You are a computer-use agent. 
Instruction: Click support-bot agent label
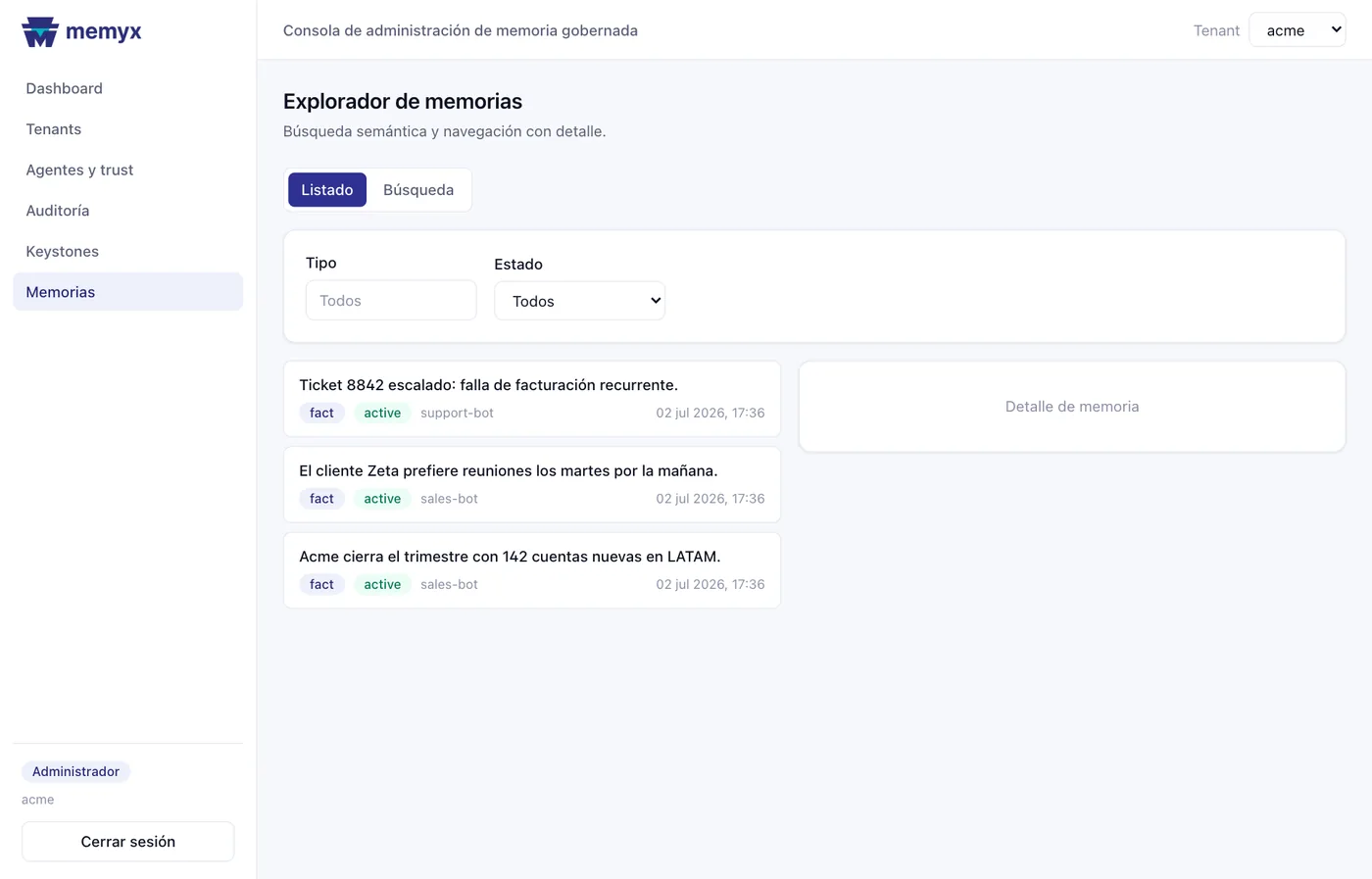457,413
